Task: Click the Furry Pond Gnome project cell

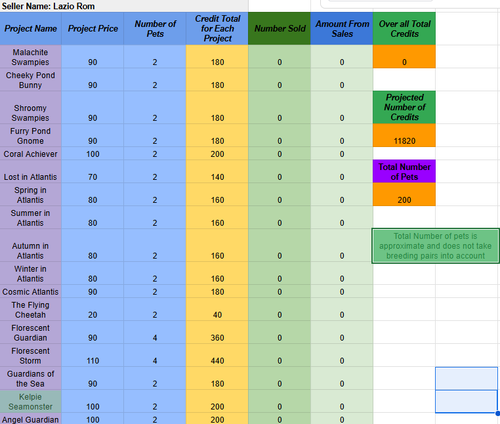Action: [x=31, y=135]
